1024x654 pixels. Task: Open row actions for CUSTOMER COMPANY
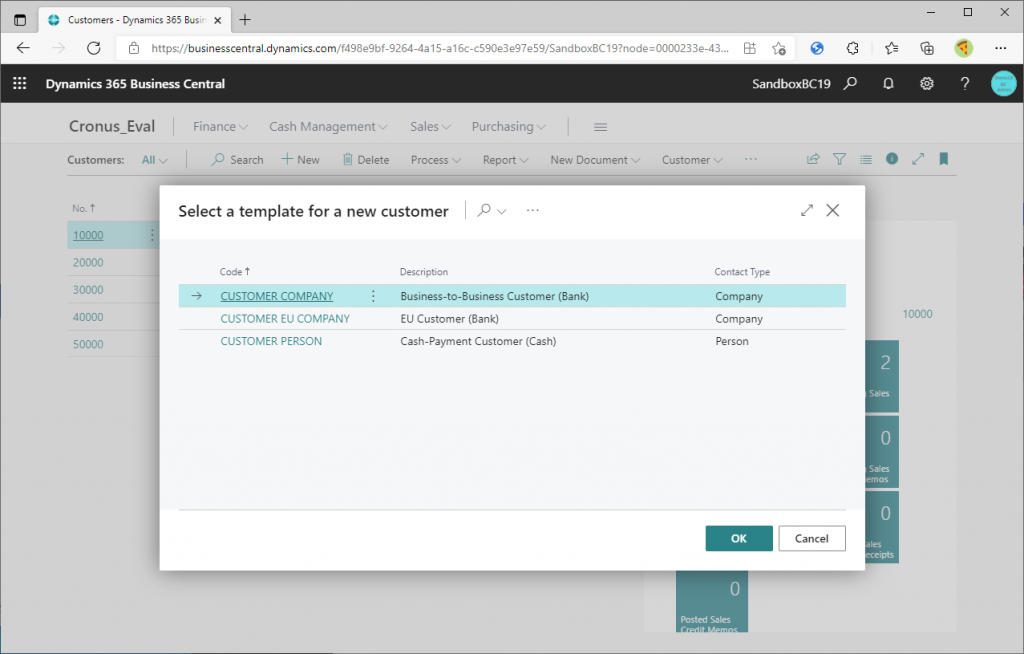[x=373, y=296]
